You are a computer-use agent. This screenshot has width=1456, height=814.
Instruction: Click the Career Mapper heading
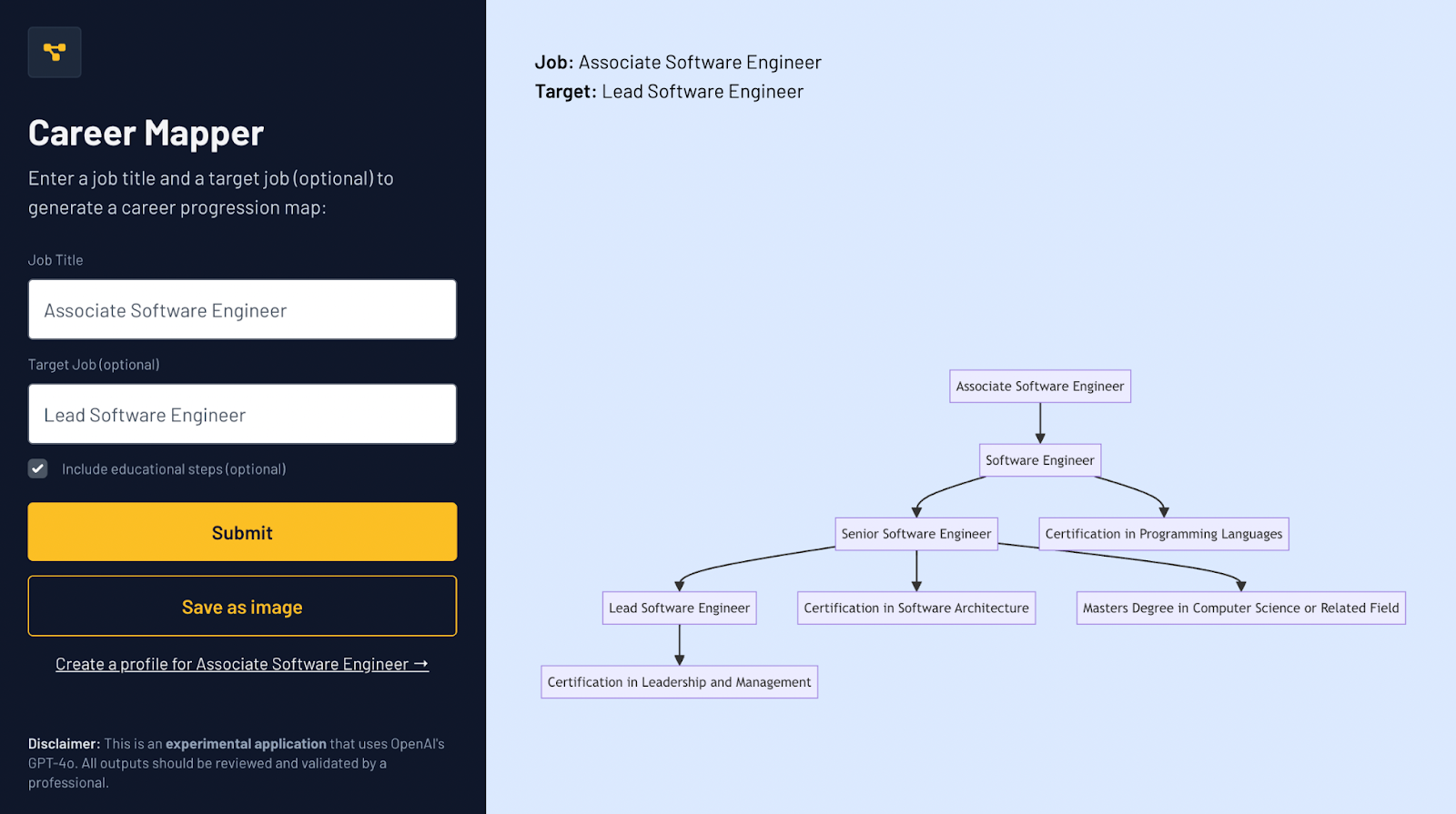pyautogui.click(x=146, y=134)
